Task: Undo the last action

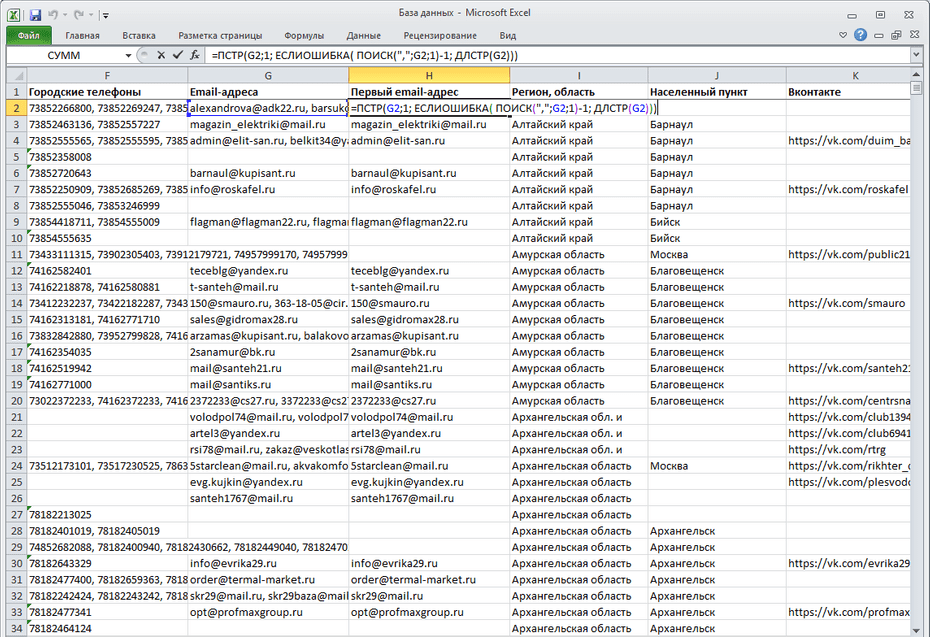Action: (x=53, y=15)
